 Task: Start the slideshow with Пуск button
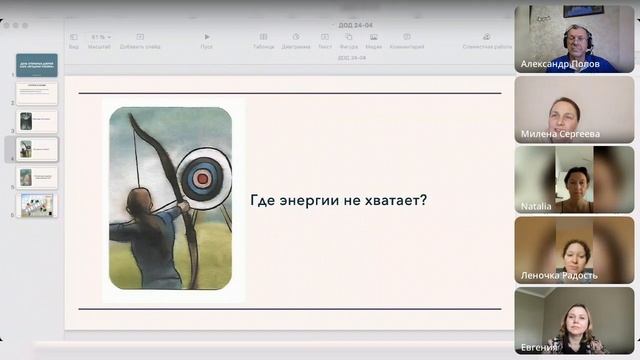coord(207,37)
